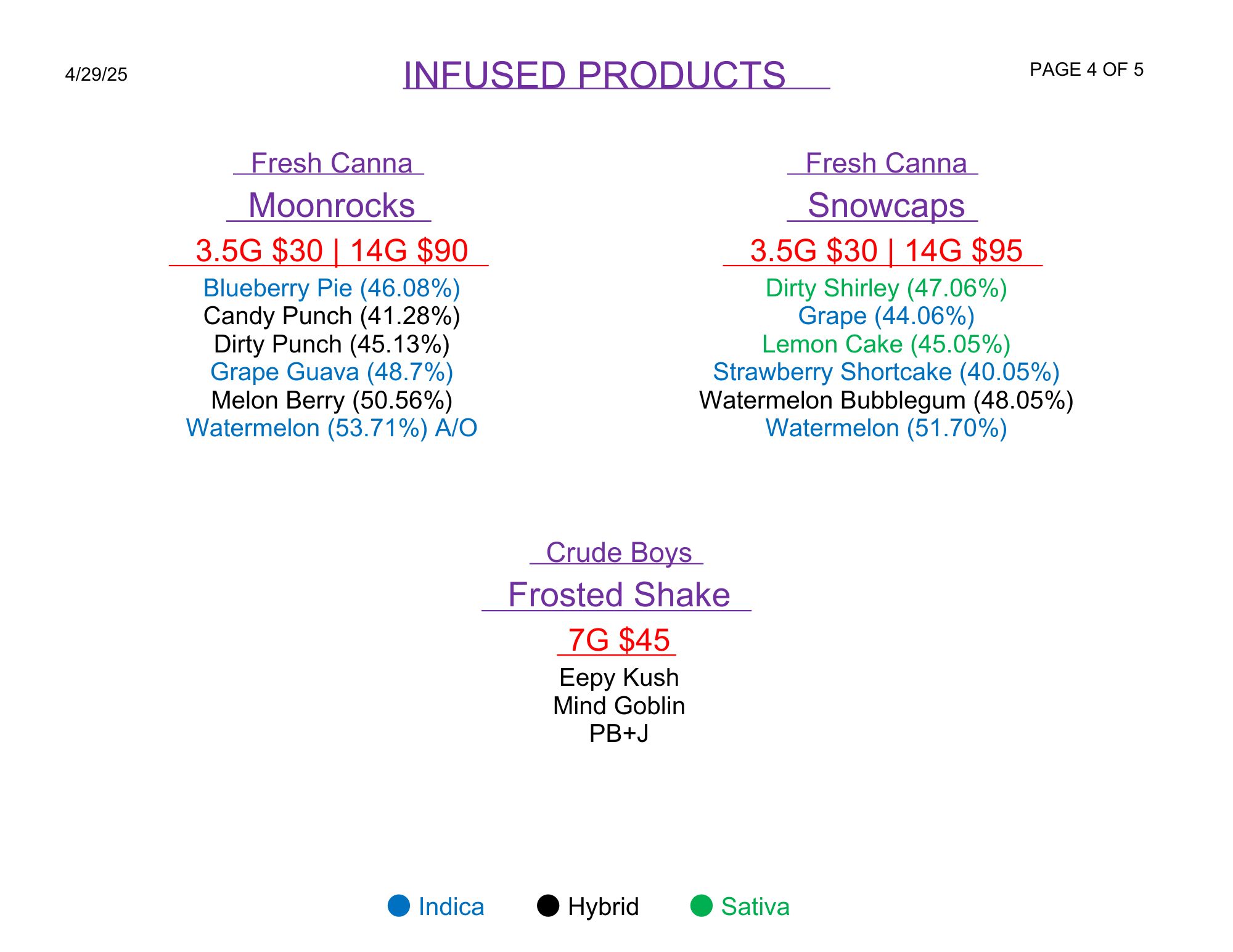Click the Crude Boys brand label
1233x952 pixels.
619,553
